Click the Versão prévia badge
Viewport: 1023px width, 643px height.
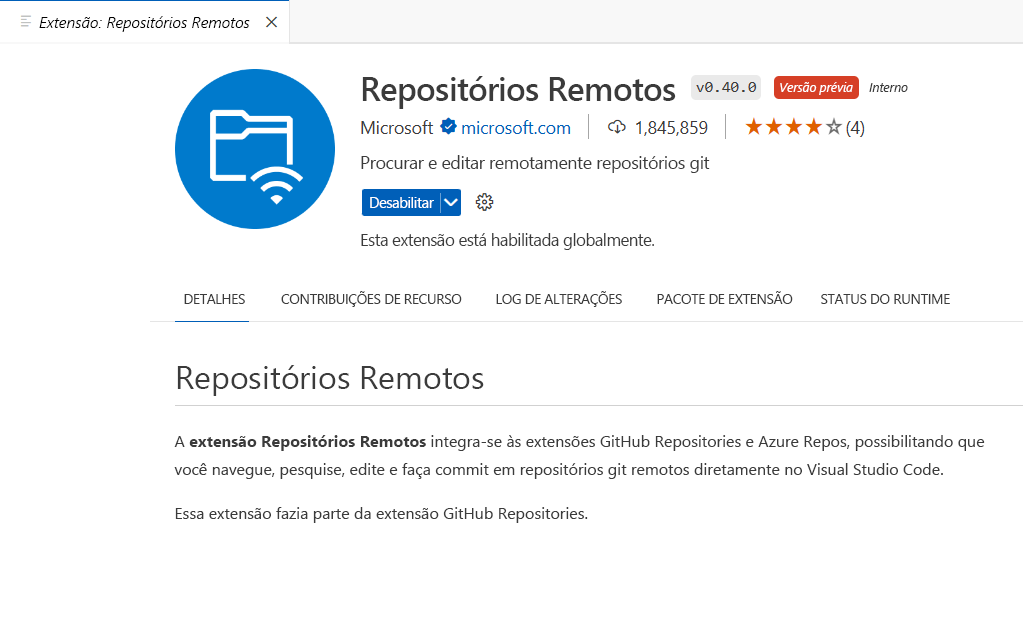coord(816,87)
